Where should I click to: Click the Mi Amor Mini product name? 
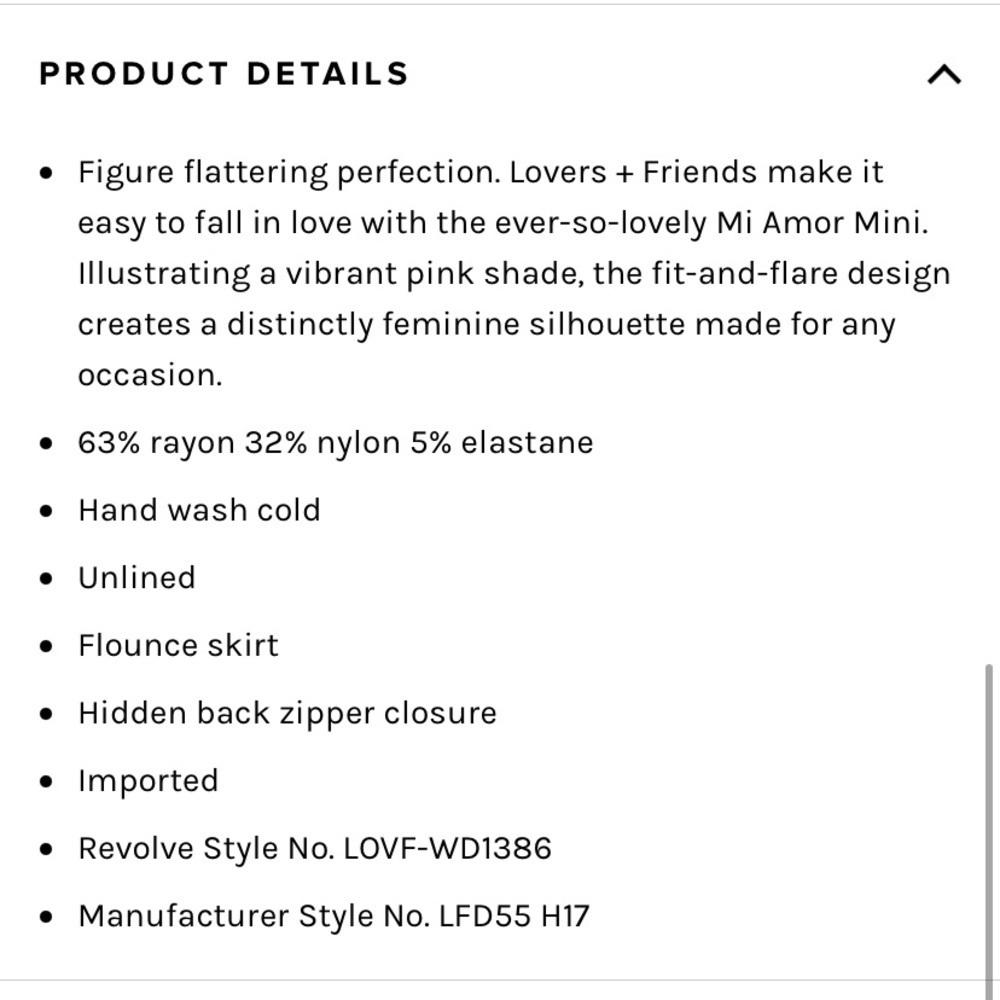[822, 223]
